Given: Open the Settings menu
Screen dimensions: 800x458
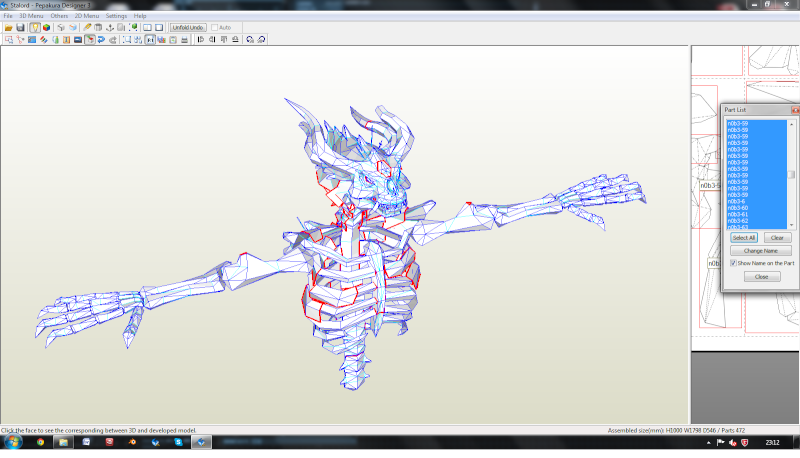Looking at the screenshot, I should click(116, 16).
